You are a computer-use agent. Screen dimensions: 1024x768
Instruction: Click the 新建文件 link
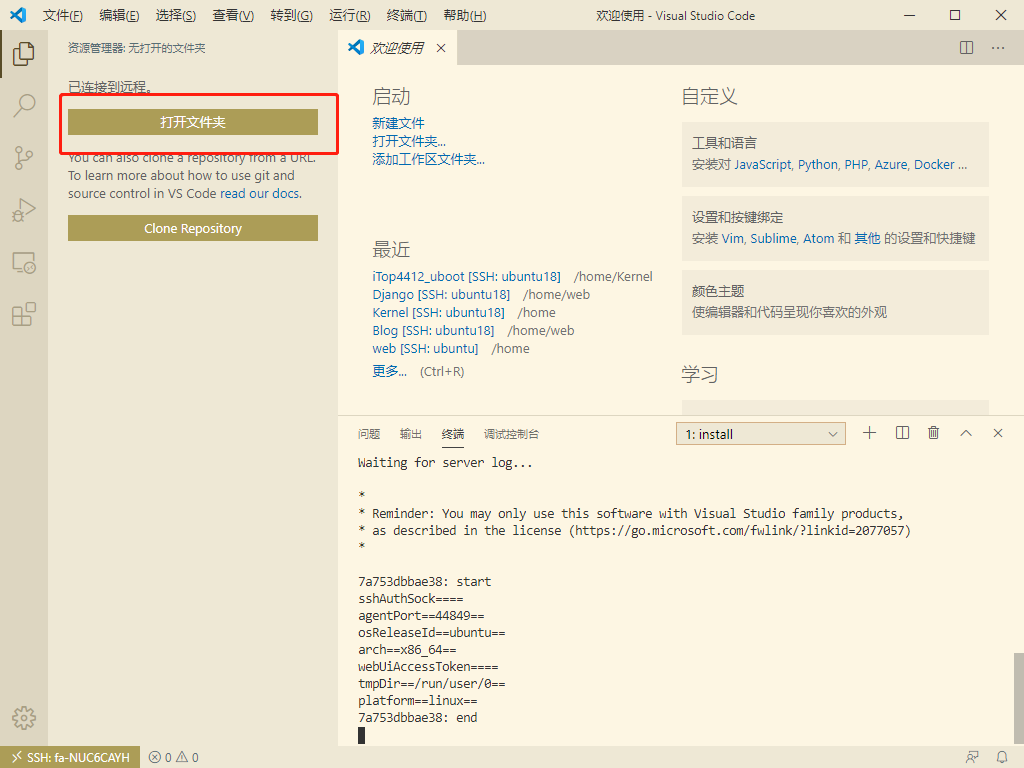coord(398,123)
